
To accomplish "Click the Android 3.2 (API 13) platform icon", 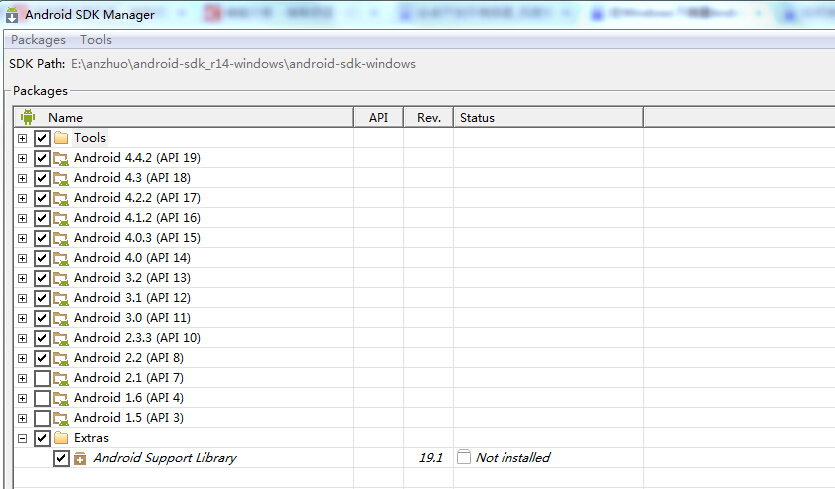I will [61, 278].
